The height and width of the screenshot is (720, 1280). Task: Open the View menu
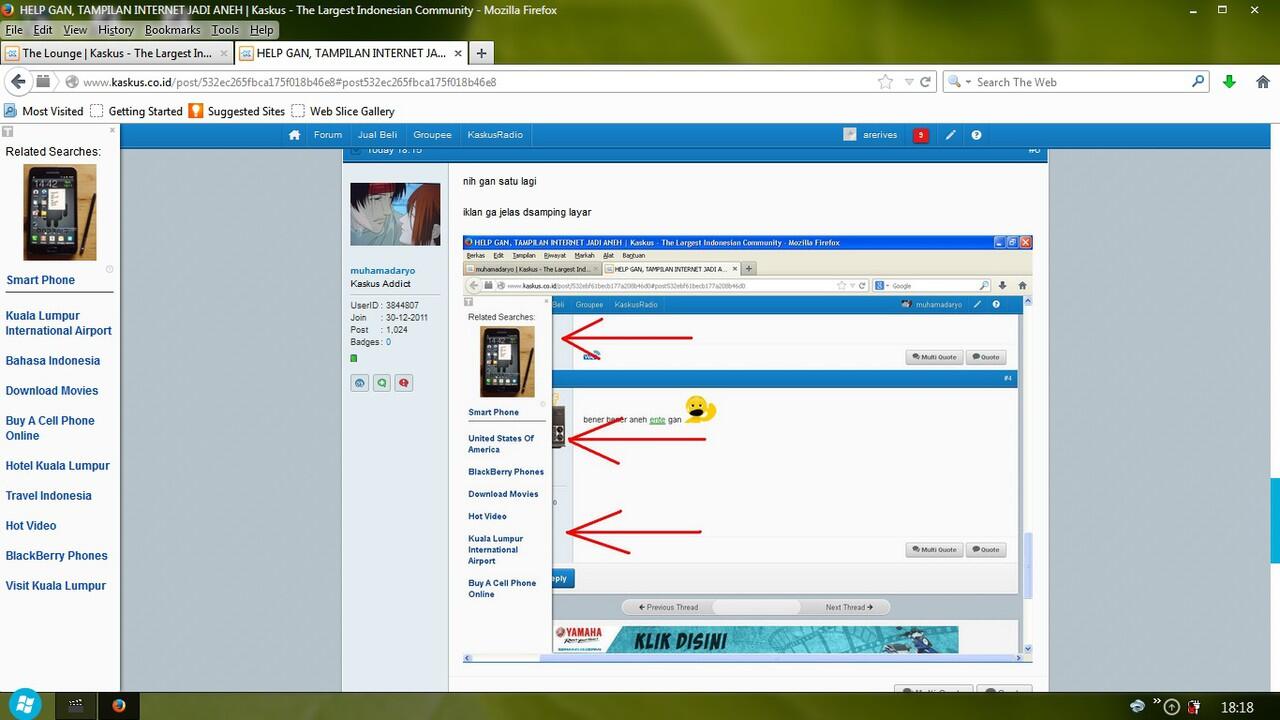tap(76, 30)
